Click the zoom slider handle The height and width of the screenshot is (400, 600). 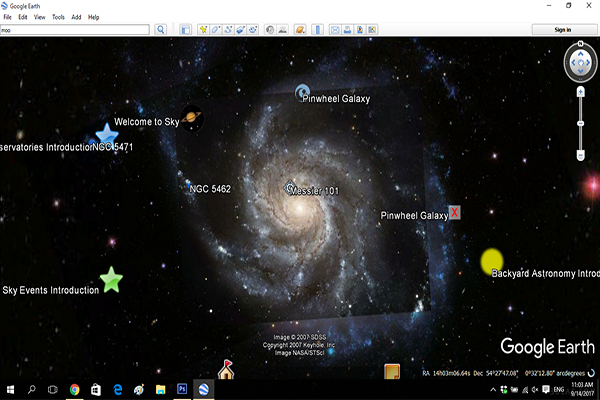[580, 123]
